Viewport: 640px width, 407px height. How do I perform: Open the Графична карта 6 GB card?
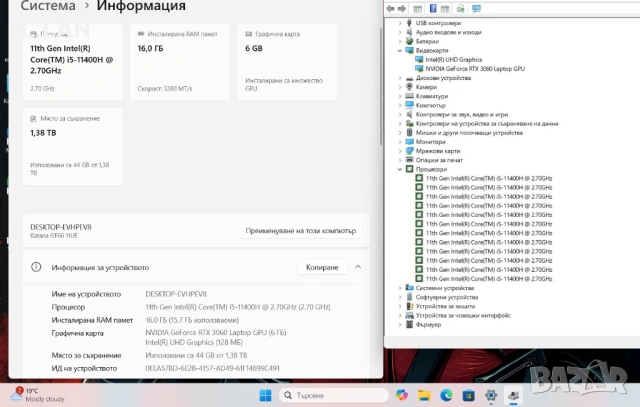coord(287,62)
